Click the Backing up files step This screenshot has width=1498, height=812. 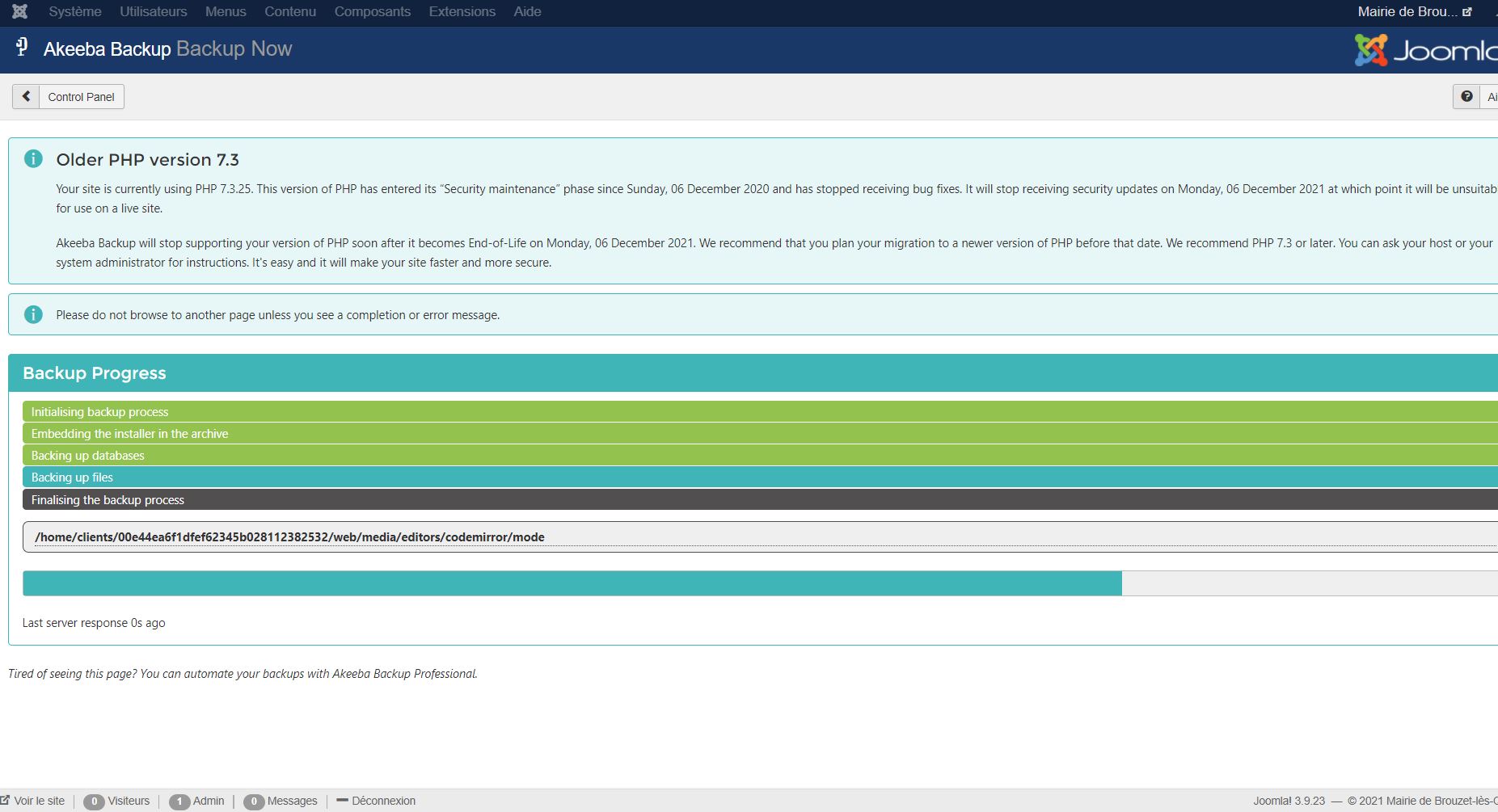pos(760,477)
